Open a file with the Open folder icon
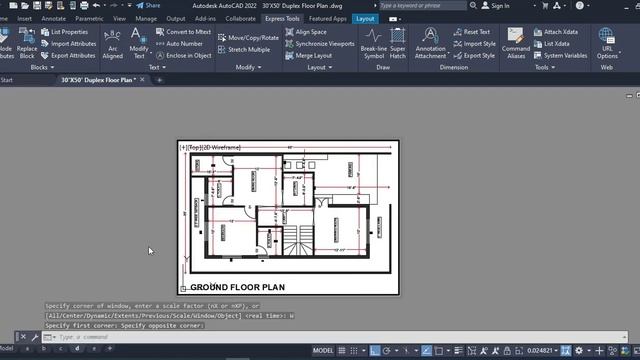Image resolution: width=640 pixels, height=360 pixels. click(25, 6)
